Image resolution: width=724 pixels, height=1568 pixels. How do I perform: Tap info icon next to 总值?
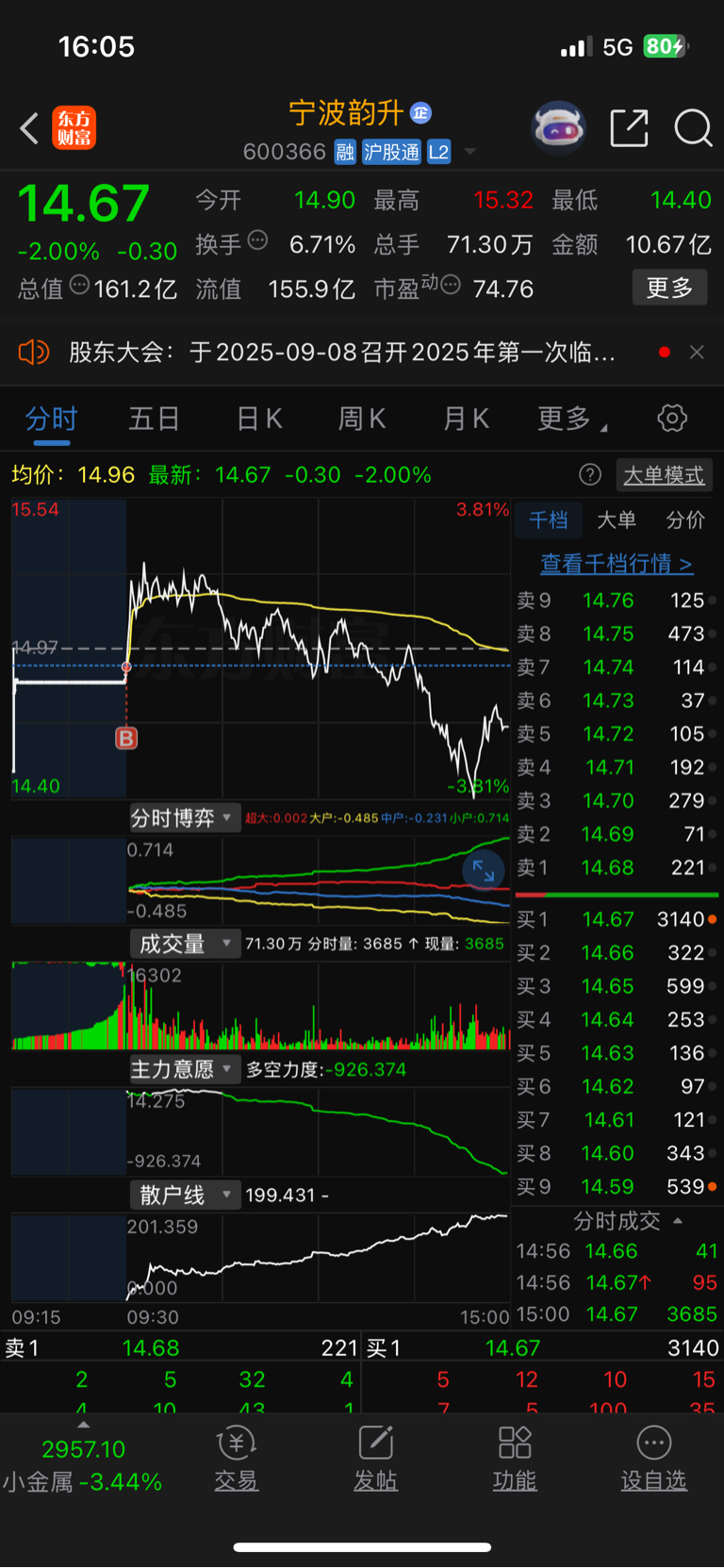79,285
